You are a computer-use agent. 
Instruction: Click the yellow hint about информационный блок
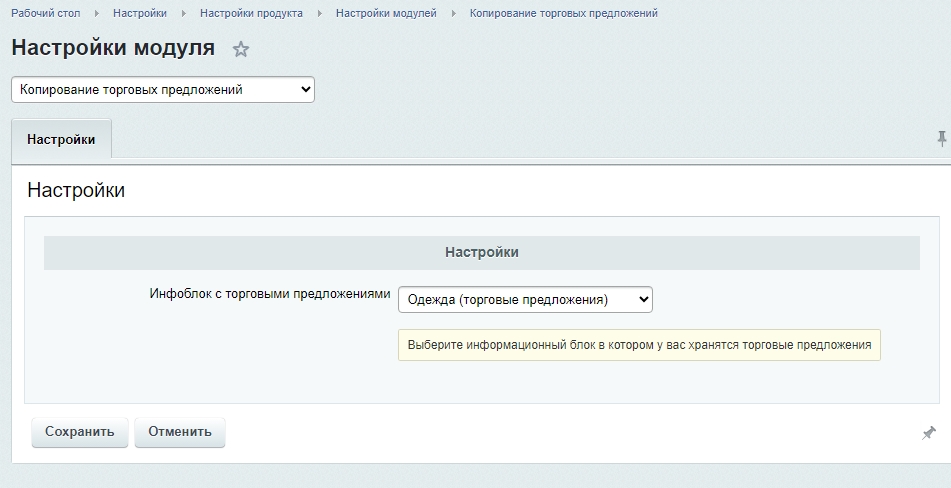point(639,345)
